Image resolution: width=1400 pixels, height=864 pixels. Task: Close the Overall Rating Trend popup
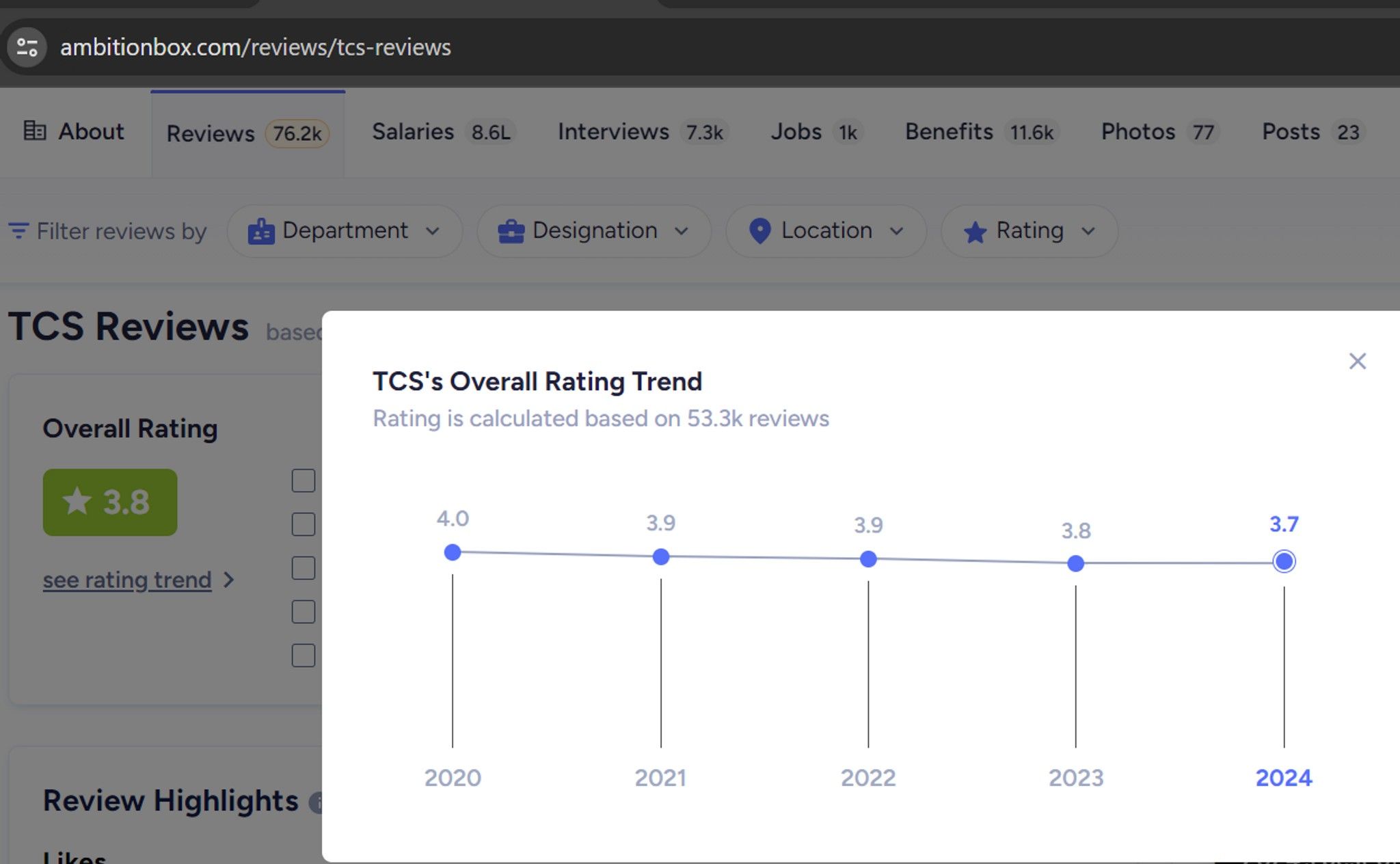point(1358,361)
